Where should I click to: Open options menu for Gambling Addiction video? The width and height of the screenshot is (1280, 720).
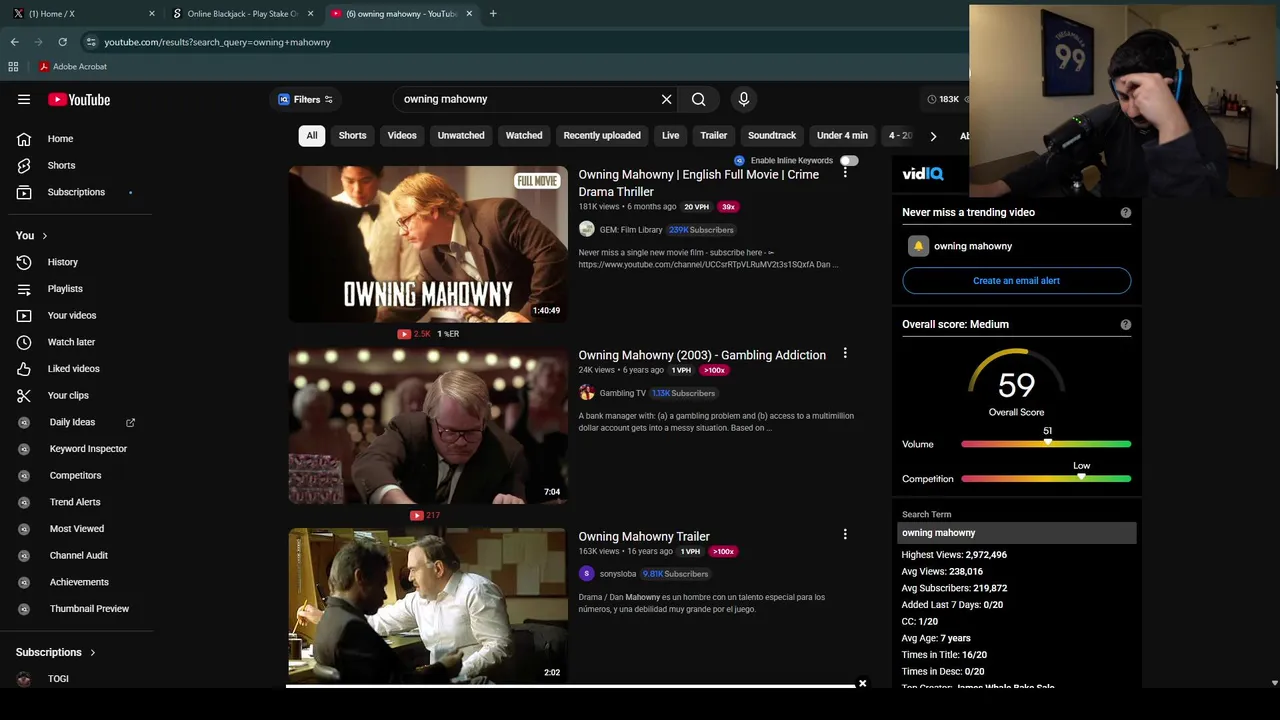pyautogui.click(x=845, y=353)
